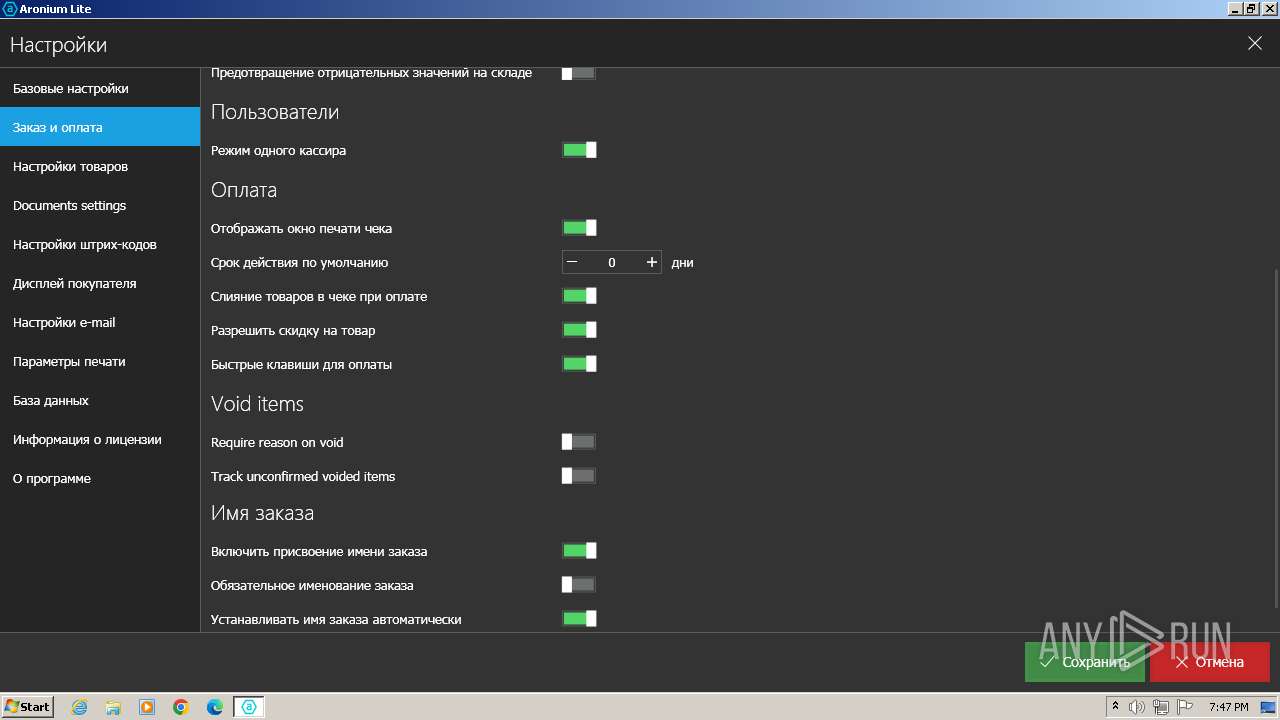Image resolution: width=1280 pixels, height=720 pixels.
Task: Toggle Устанавливать имя заказа автоматически
Action: coord(579,619)
